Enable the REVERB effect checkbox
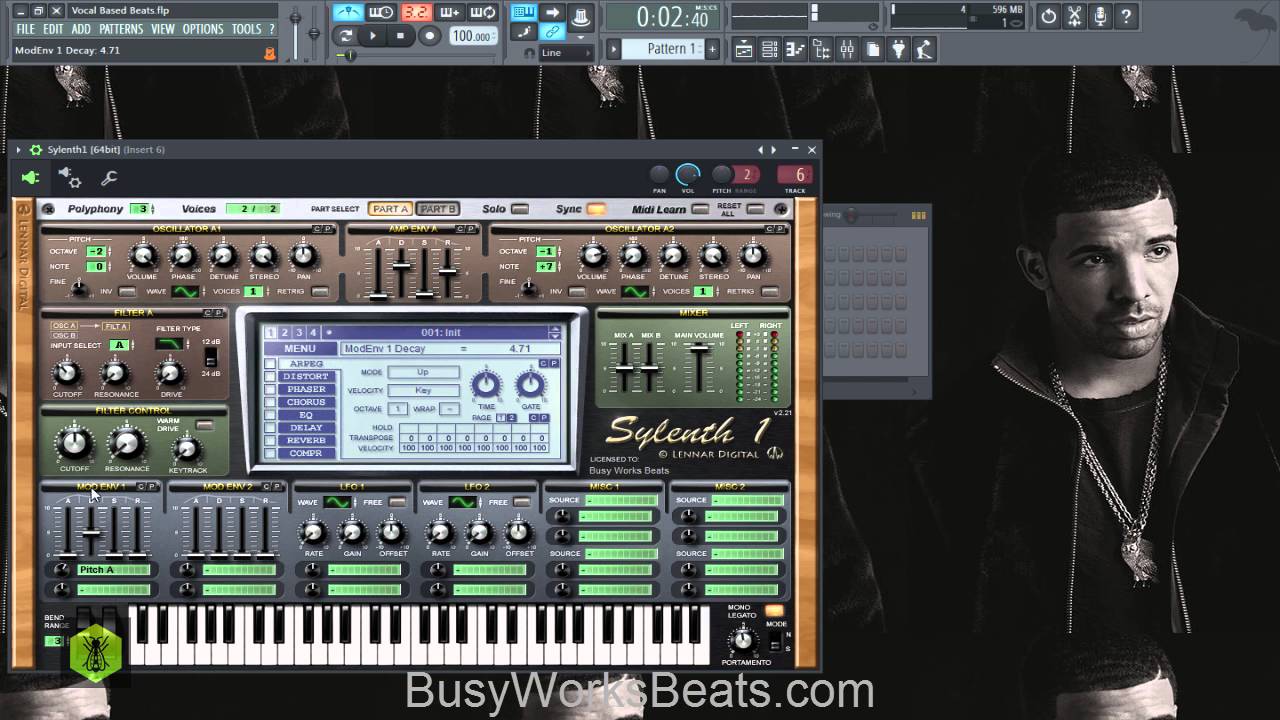This screenshot has height=720, width=1280. (270, 440)
